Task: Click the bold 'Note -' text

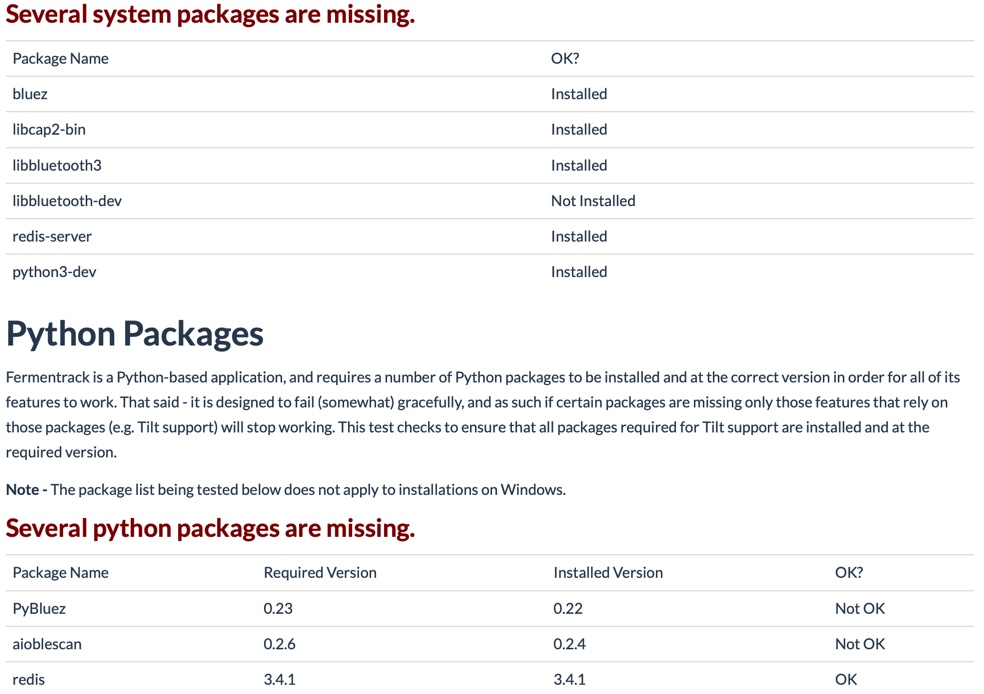Action: pos(26,490)
